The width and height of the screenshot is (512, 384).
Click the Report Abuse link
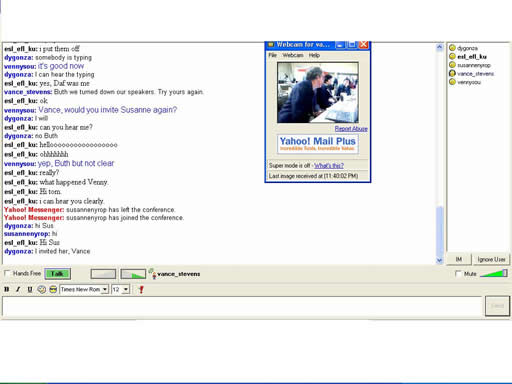351,129
